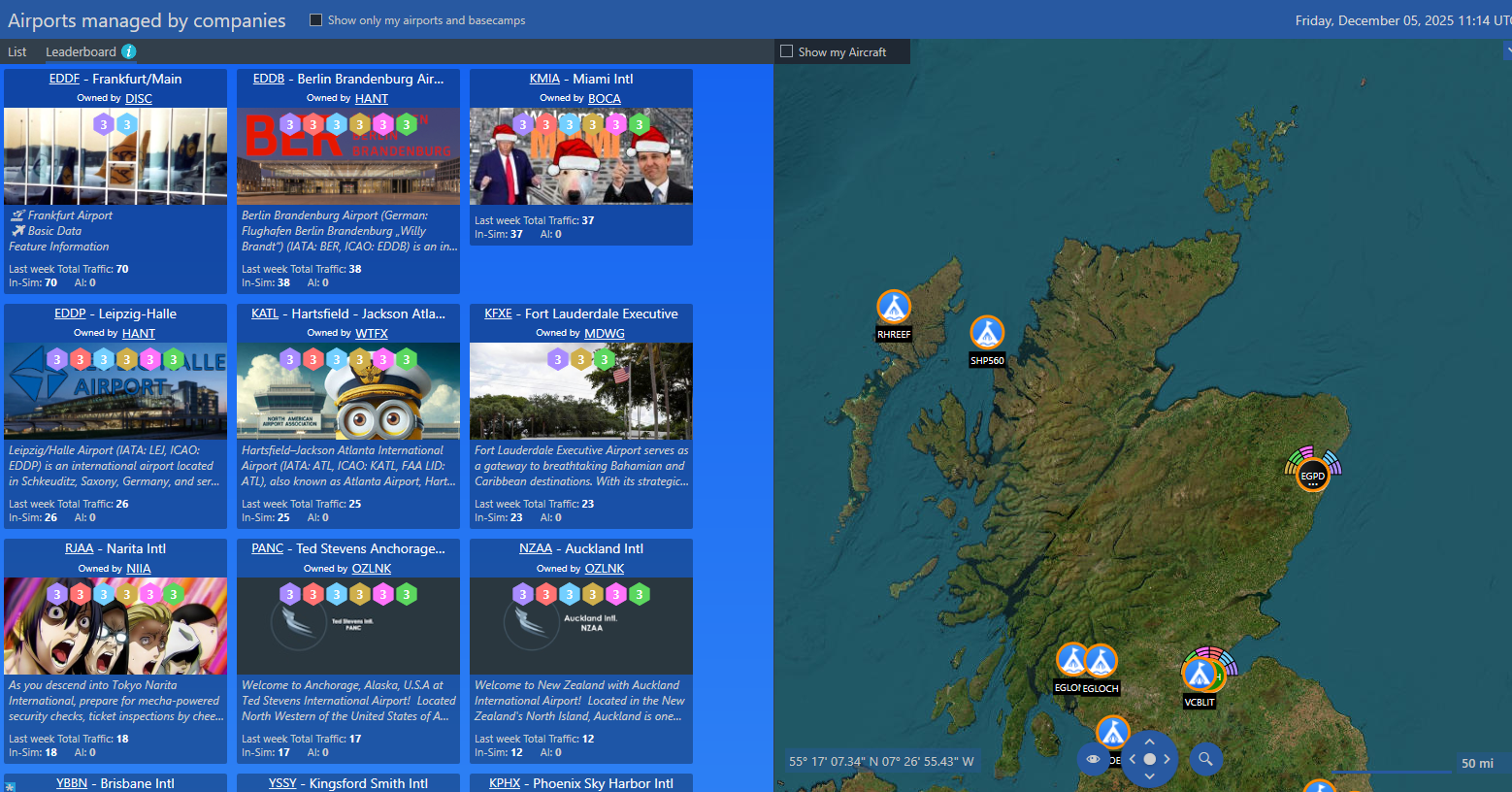Click the Ted Stevens PANC logo image
This screenshot has width=1512, height=792.
348,626
